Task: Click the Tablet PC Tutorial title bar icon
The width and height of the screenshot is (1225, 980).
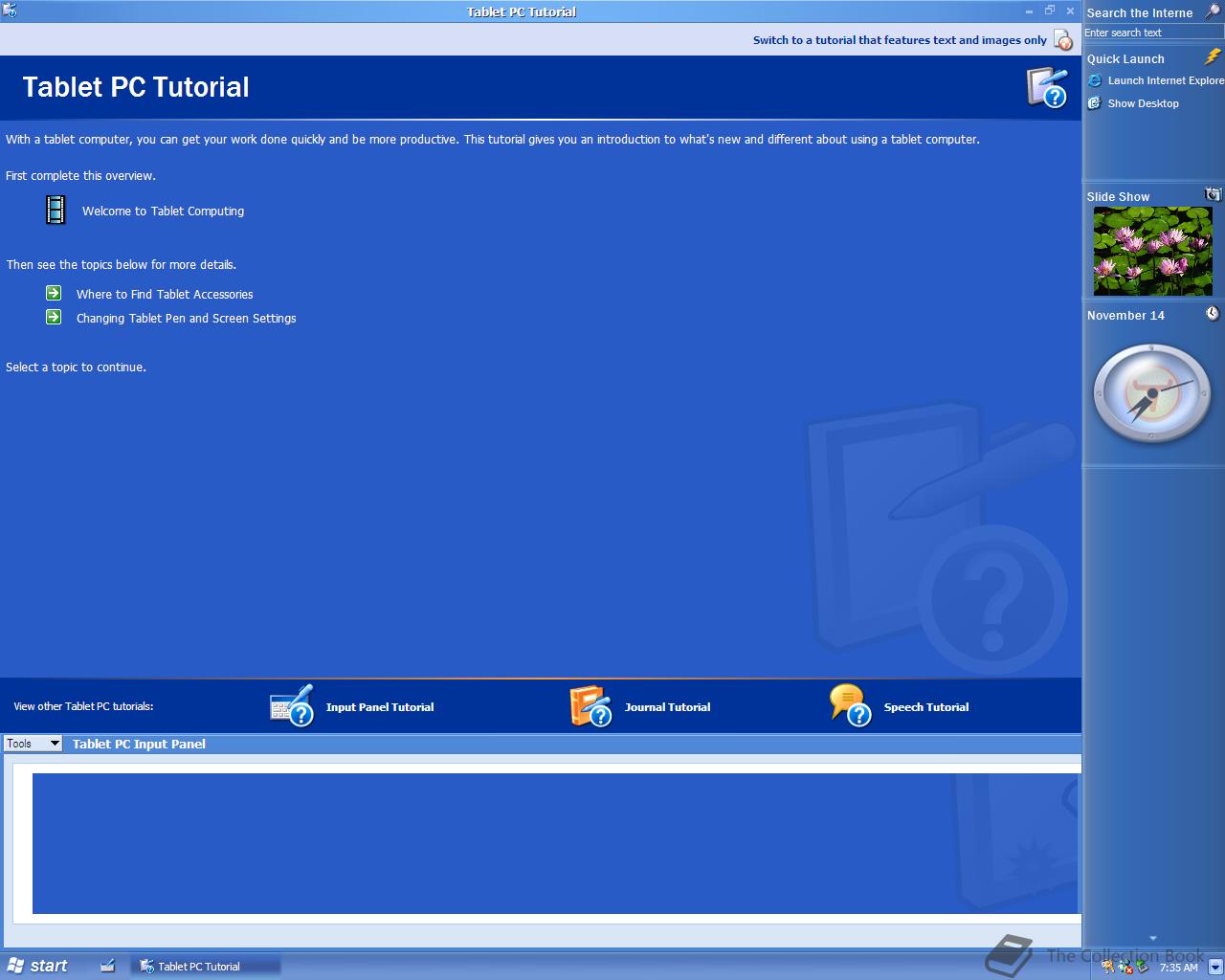Action: point(10,11)
